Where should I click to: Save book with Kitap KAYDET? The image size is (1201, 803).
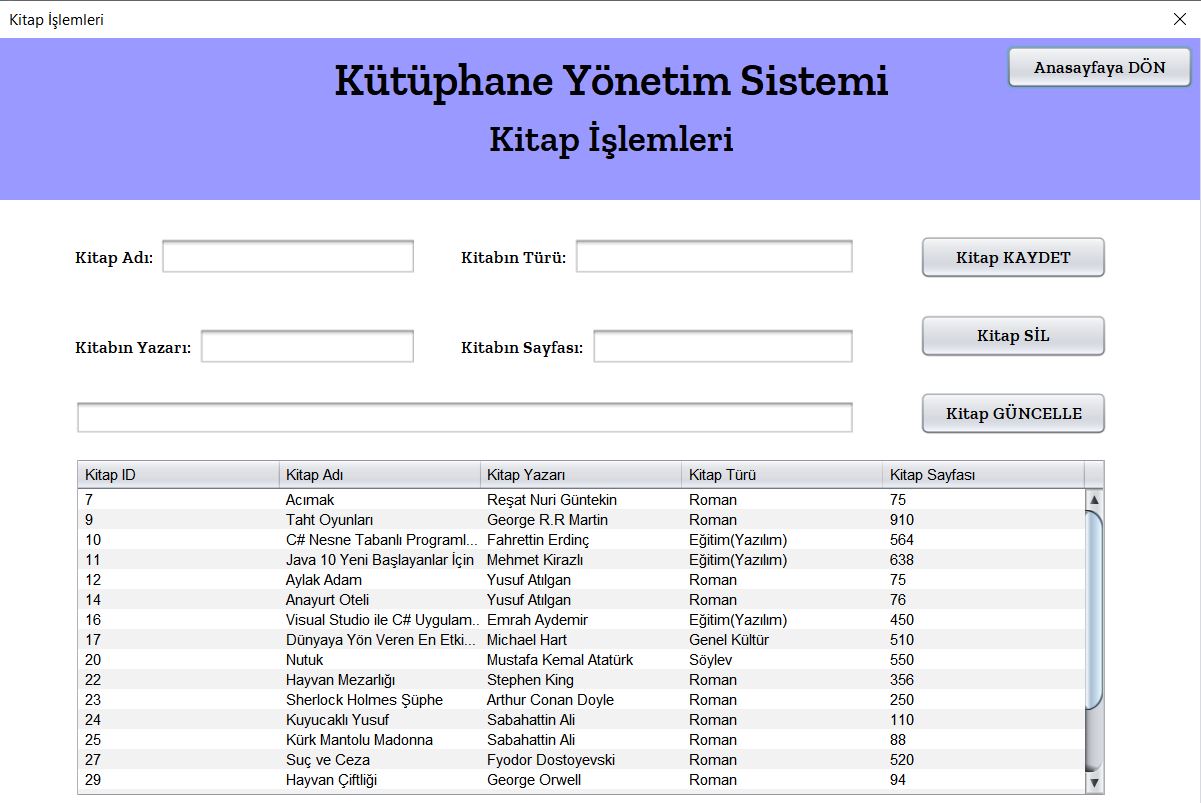click(1013, 257)
